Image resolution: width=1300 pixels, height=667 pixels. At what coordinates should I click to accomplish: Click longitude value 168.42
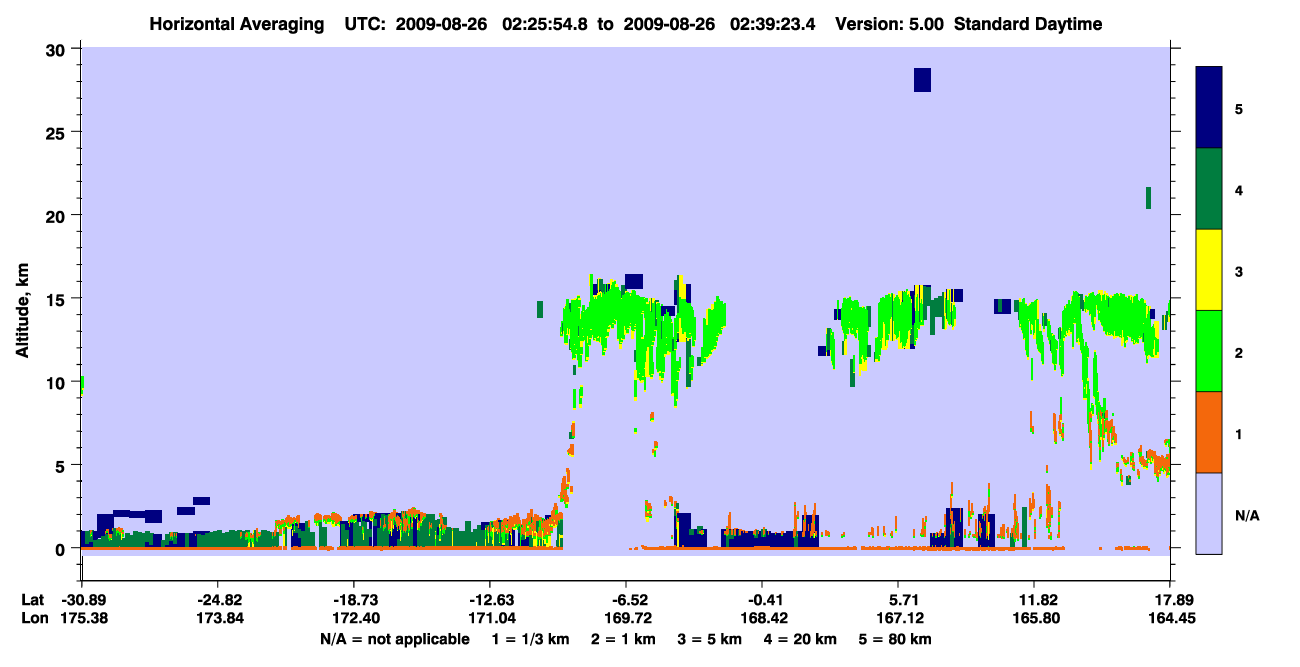762,618
